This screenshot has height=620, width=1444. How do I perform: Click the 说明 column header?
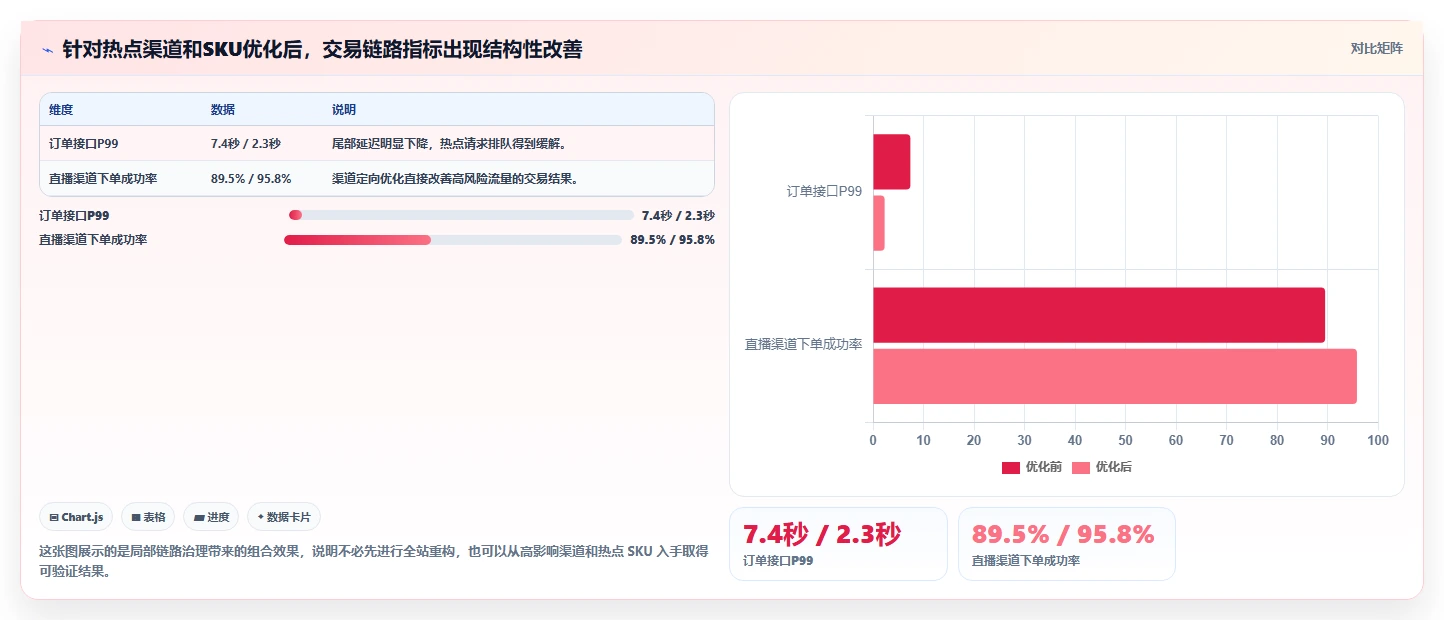[344, 110]
